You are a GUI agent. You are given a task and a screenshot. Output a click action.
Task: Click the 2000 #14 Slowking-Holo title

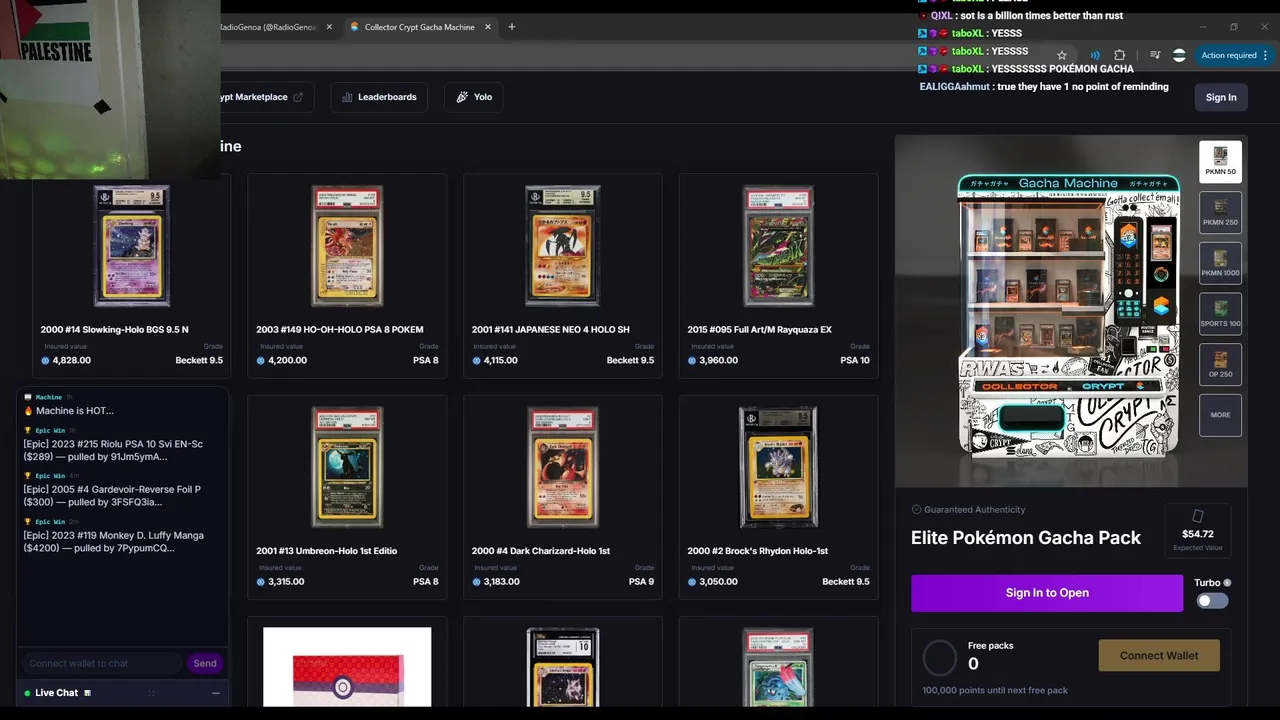114,330
